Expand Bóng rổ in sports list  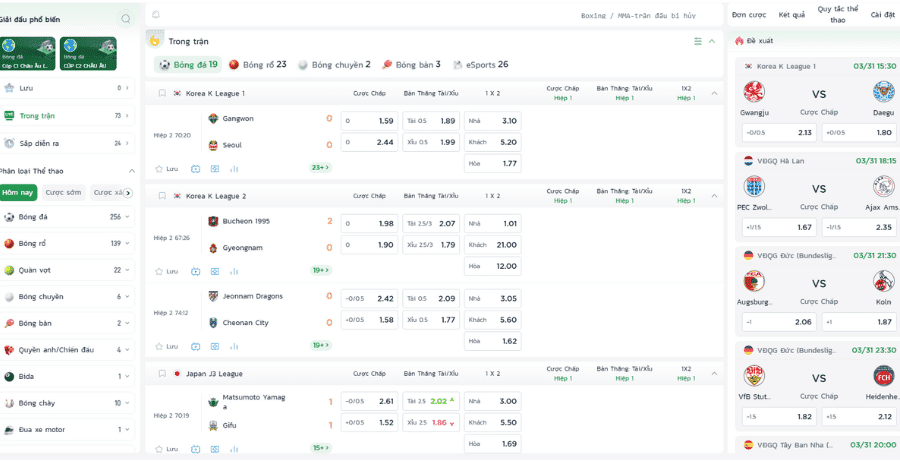[67, 243]
